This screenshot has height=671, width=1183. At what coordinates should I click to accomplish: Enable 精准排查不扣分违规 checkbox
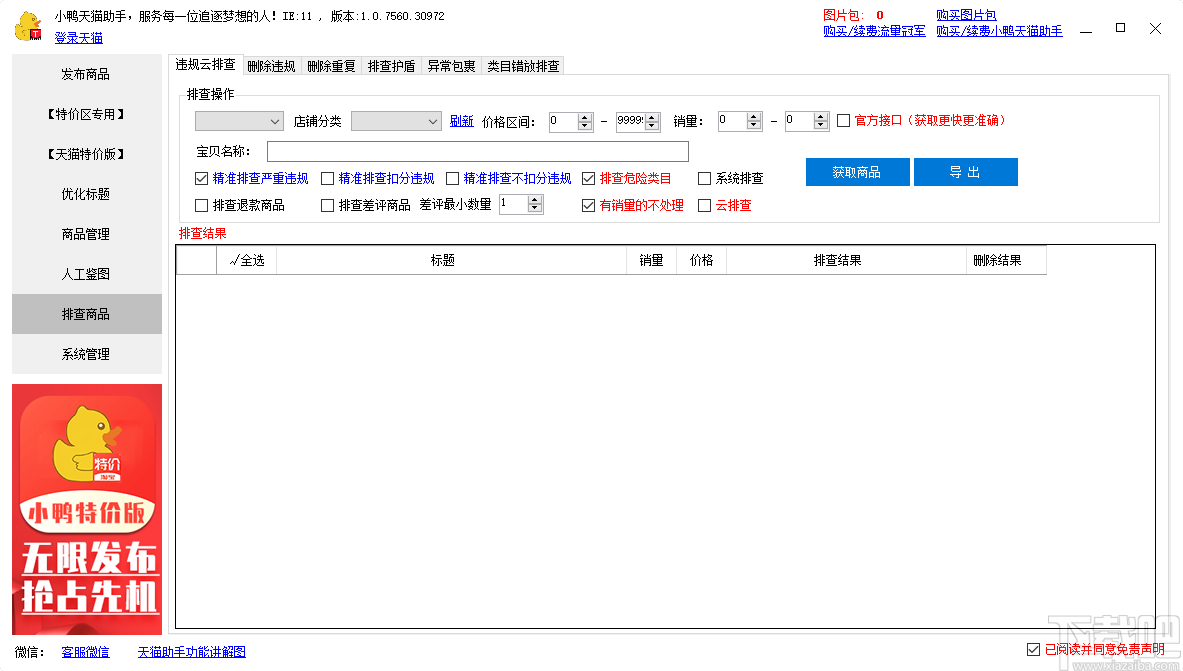coord(453,179)
